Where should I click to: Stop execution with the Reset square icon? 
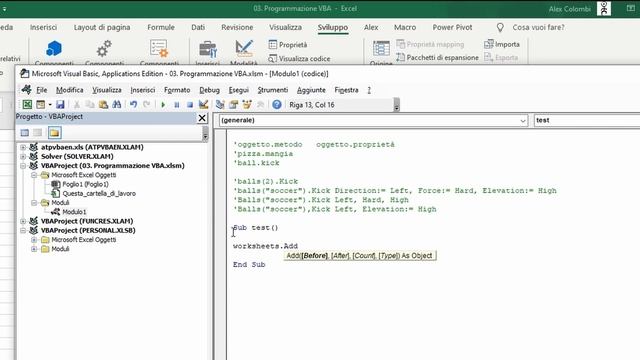click(190, 105)
